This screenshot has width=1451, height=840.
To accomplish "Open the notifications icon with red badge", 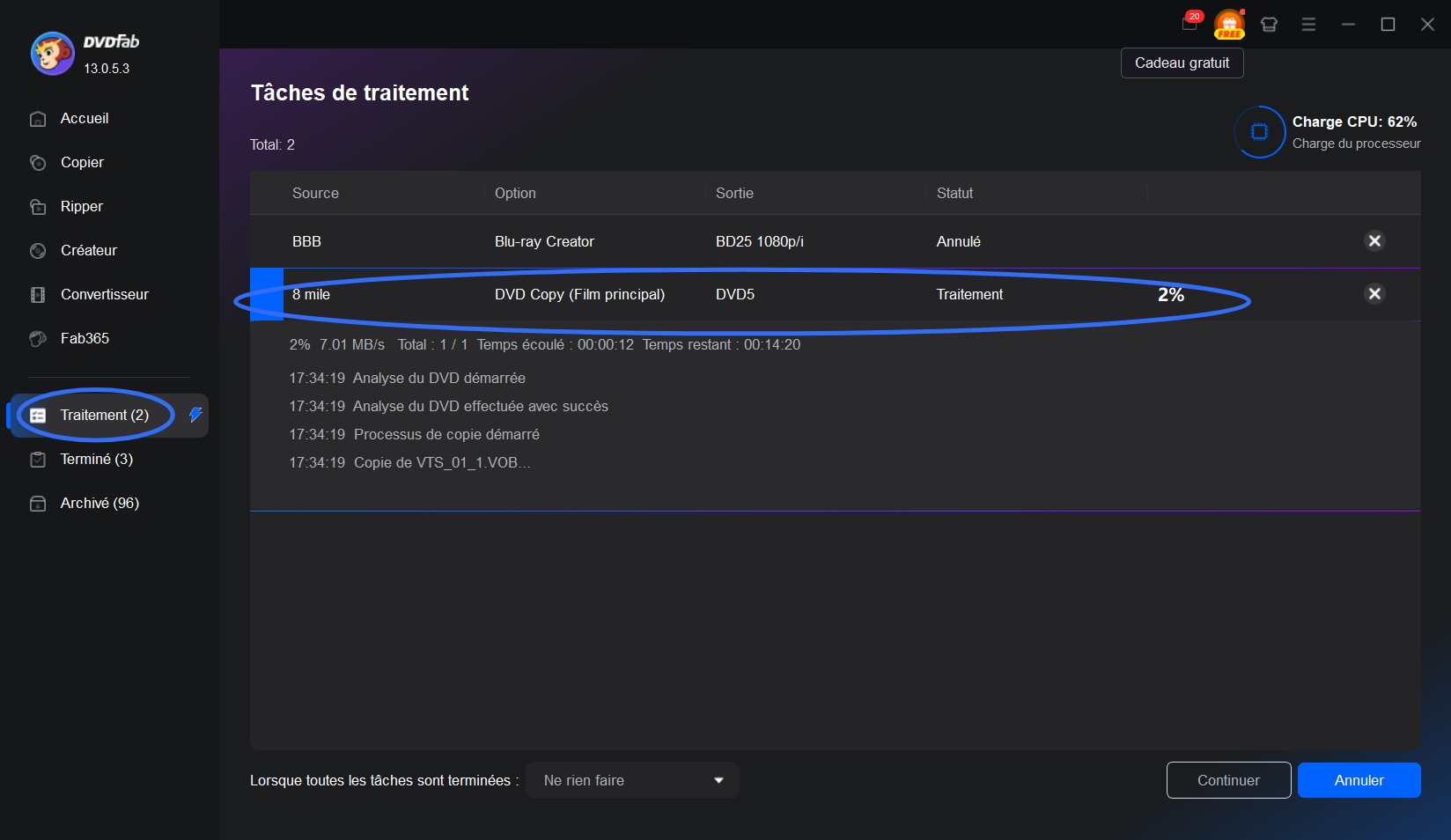I will coord(1190,24).
